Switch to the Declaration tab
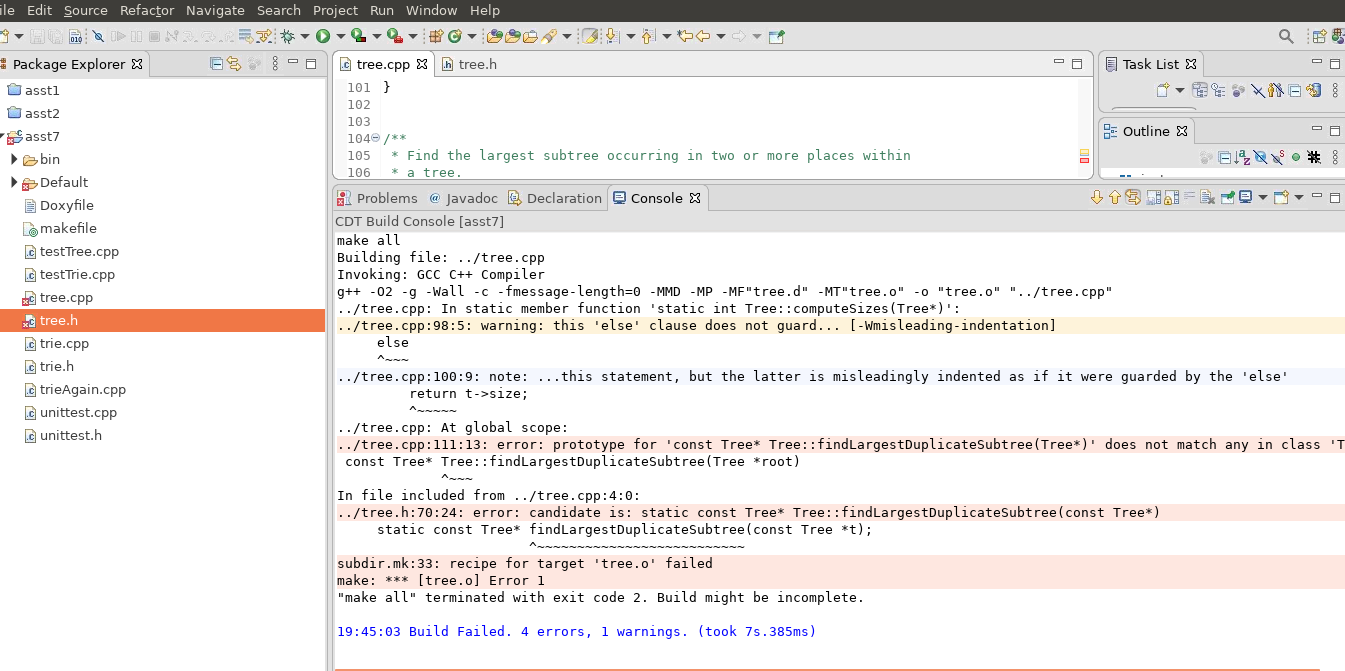The height and width of the screenshot is (671, 1345). 555,198
